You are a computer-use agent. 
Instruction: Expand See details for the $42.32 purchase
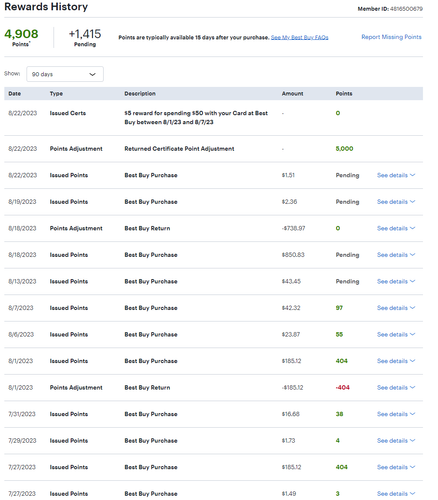(396, 308)
